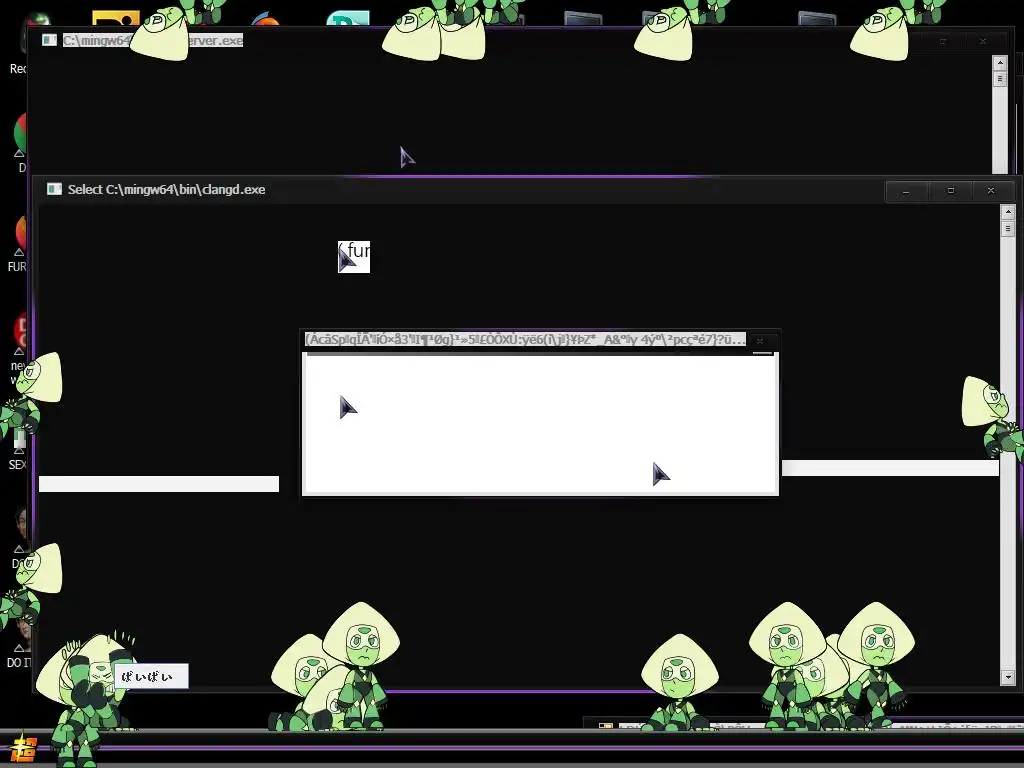
Task: Close the garbled-title dialog box
Action: (x=760, y=340)
